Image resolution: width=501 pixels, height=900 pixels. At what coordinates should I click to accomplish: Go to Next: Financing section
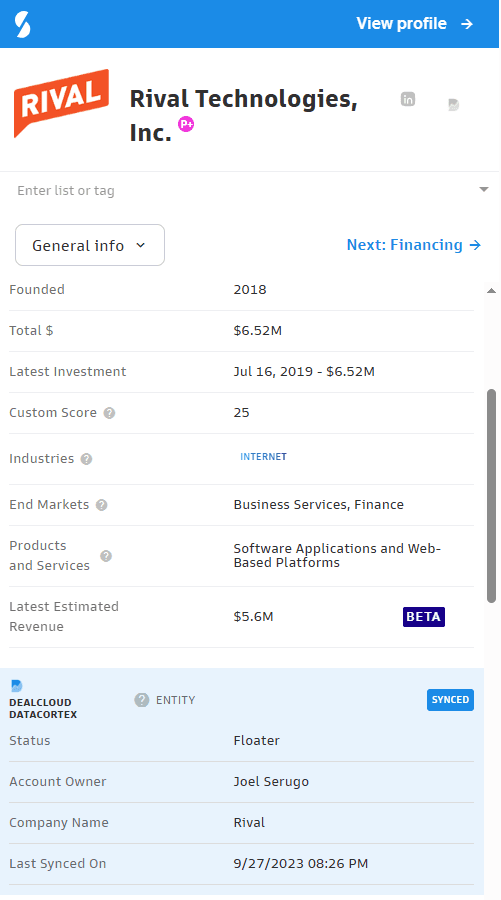[x=414, y=245]
